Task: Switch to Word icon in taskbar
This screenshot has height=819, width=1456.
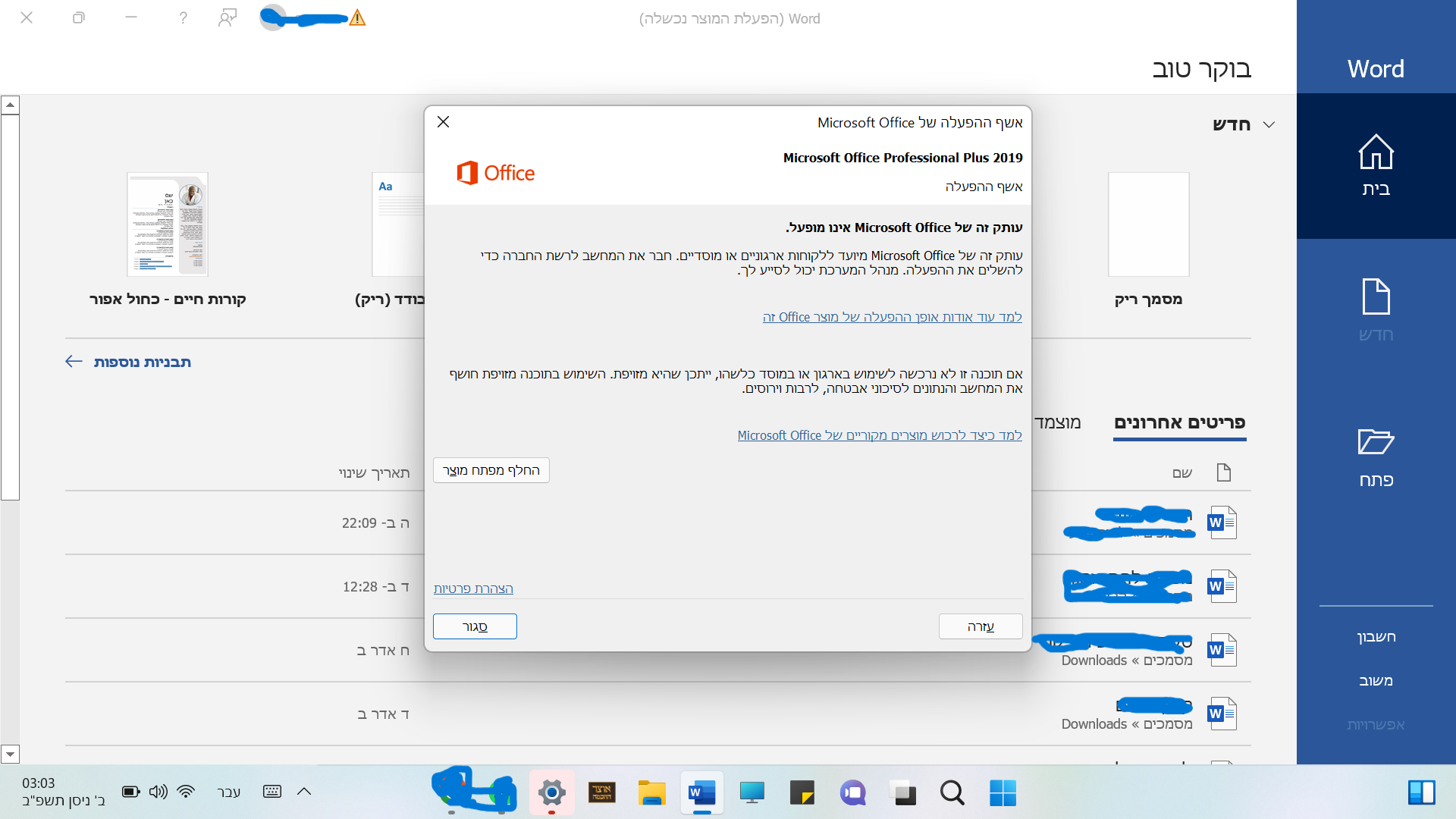Action: [x=702, y=793]
